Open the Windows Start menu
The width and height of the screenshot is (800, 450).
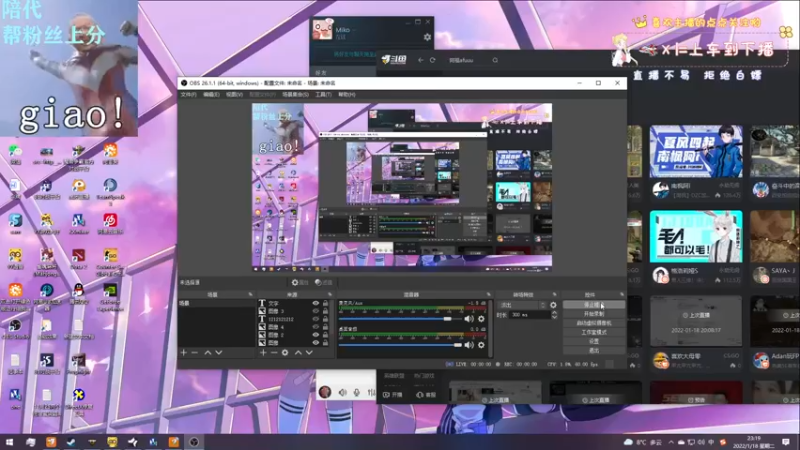pyautogui.click(x=9, y=442)
